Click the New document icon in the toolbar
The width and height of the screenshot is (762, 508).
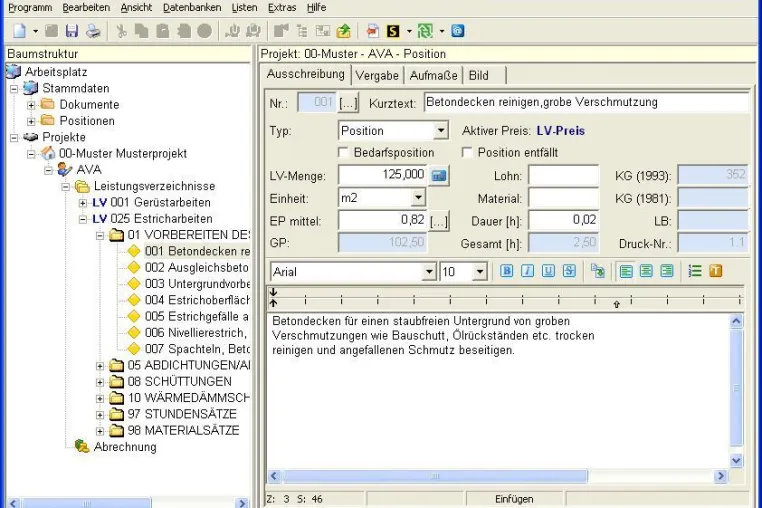point(20,31)
